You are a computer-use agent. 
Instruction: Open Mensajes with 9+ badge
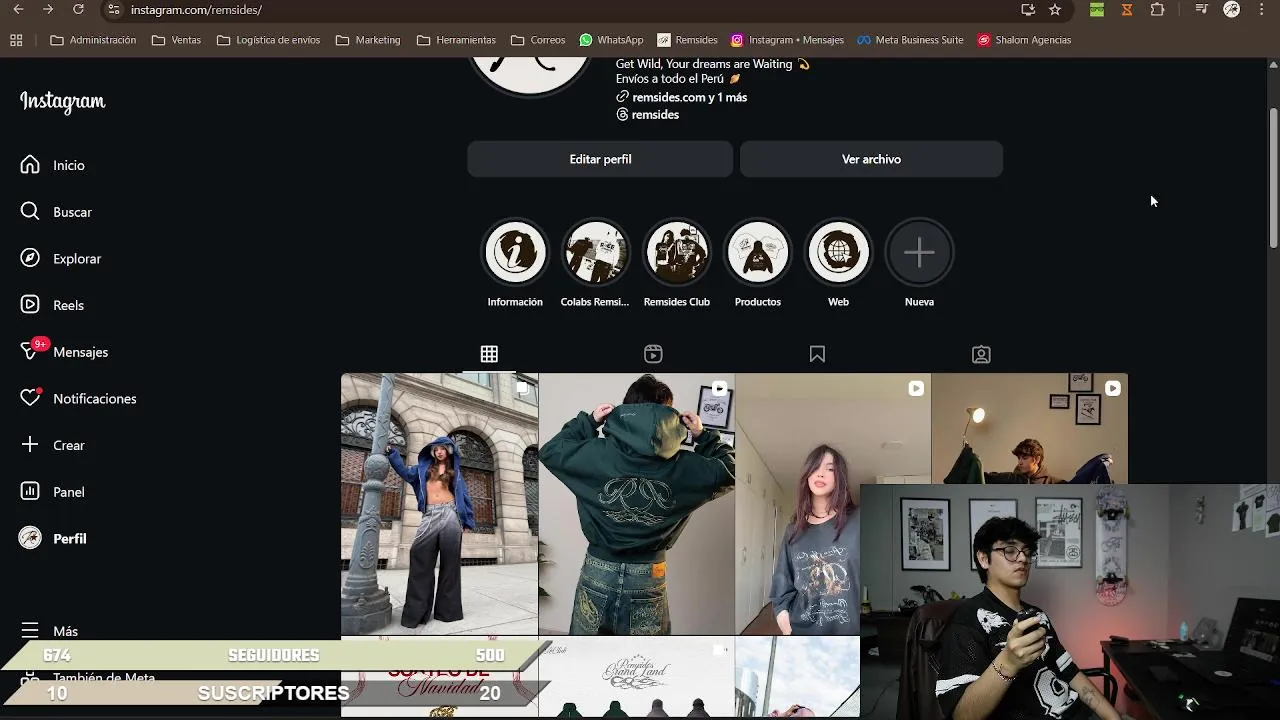(x=64, y=352)
